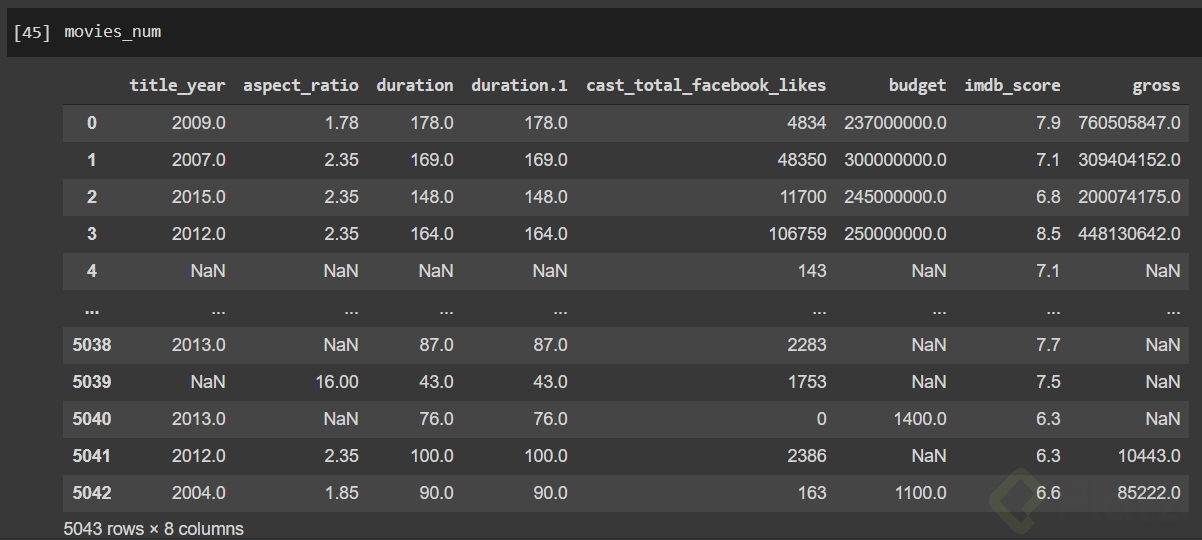The height and width of the screenshot is (540, 1202).
Task: Select the aspect_ratio column header
Action: [300, 85]
